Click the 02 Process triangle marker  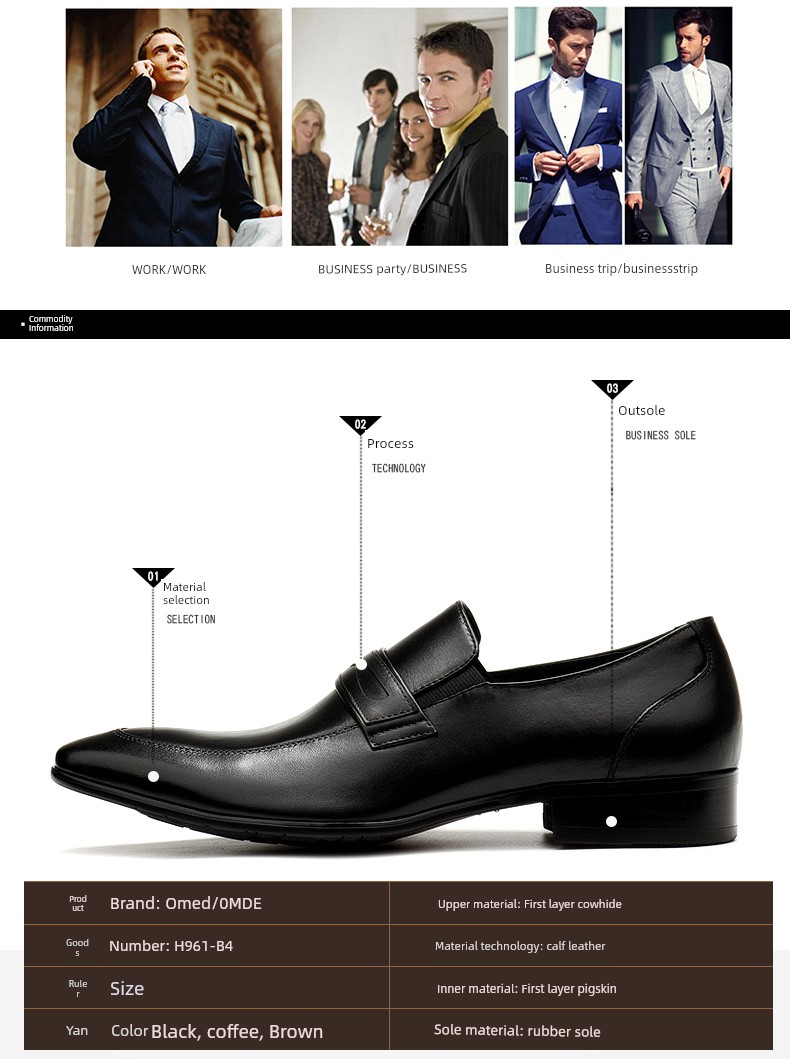(360, 425)
